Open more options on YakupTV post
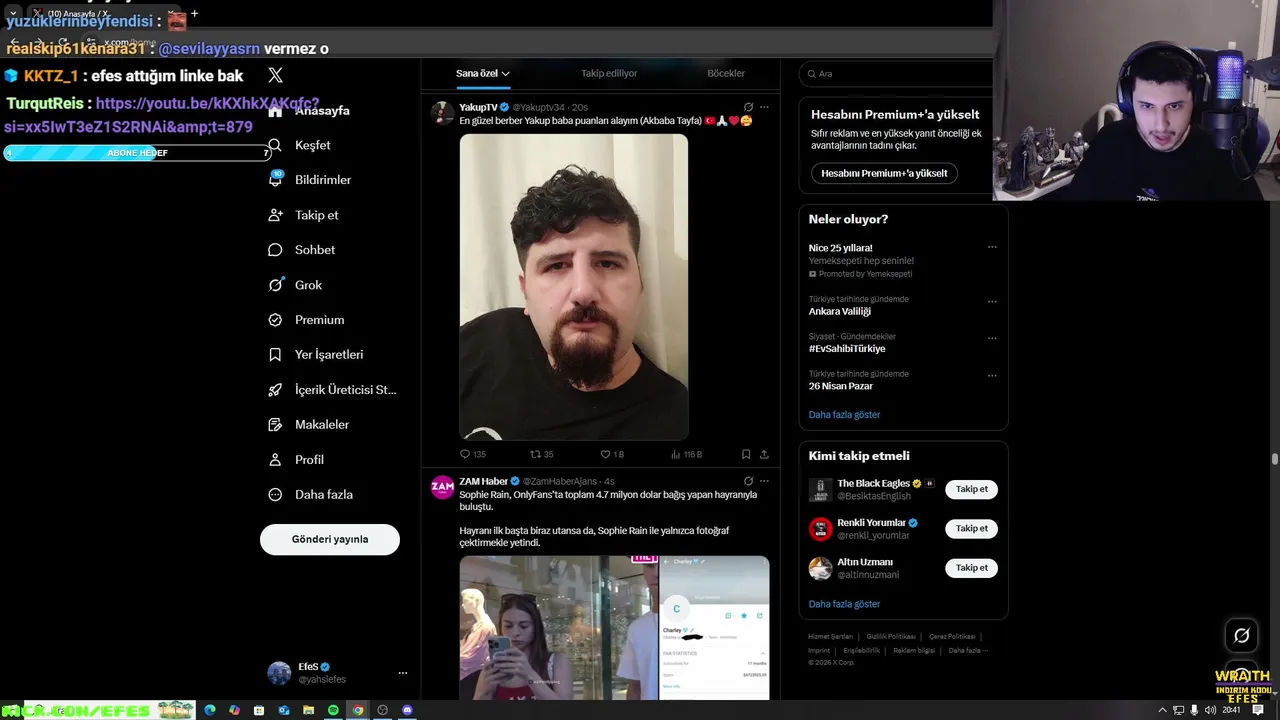1280x720 pixels. tap(764, 107)
